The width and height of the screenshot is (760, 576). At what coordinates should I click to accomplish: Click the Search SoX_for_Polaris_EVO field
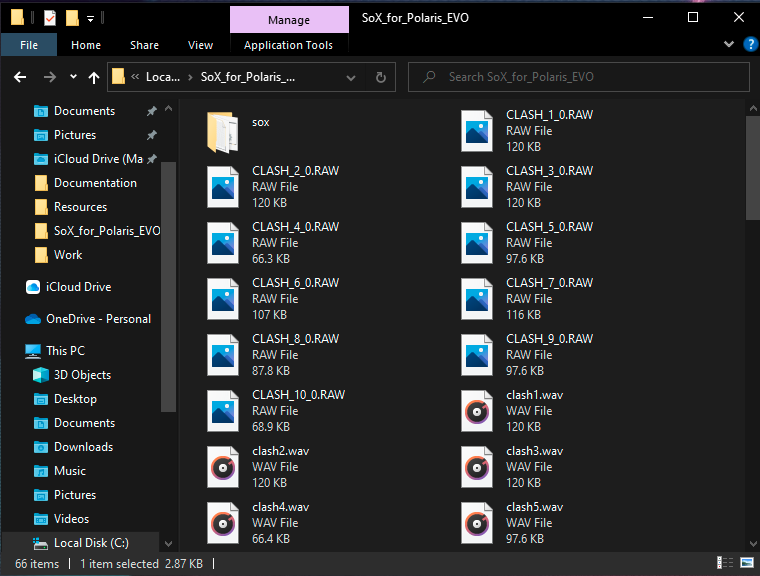pyautogui.click(x=590, y=77)
